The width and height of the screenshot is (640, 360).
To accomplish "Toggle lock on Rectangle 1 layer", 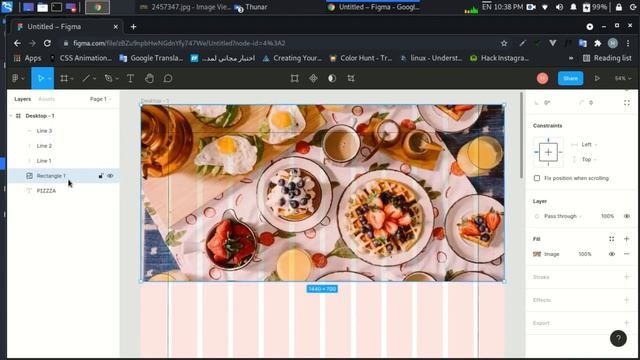I will coord(100,176).
